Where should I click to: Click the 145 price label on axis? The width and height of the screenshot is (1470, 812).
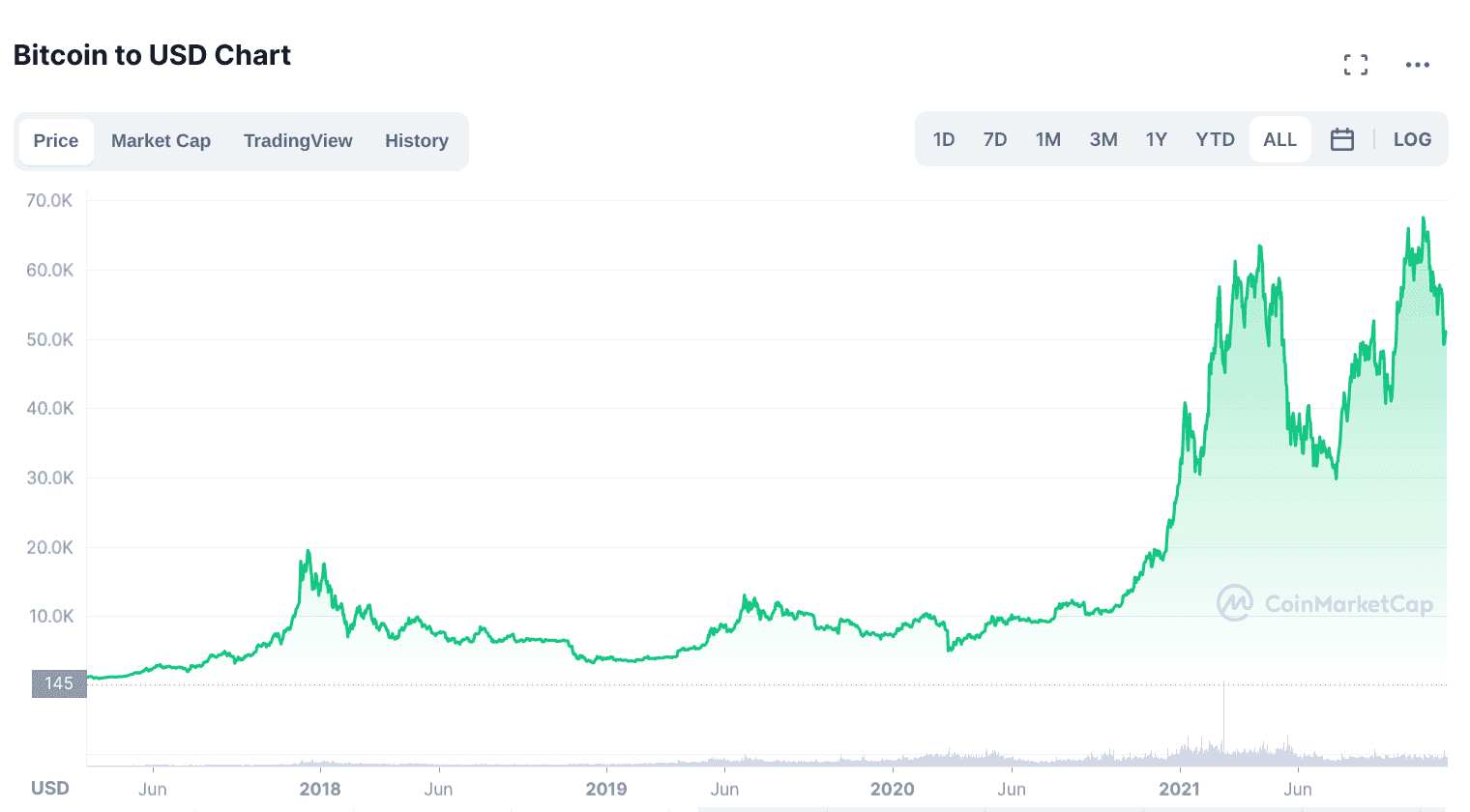point(59,683)
